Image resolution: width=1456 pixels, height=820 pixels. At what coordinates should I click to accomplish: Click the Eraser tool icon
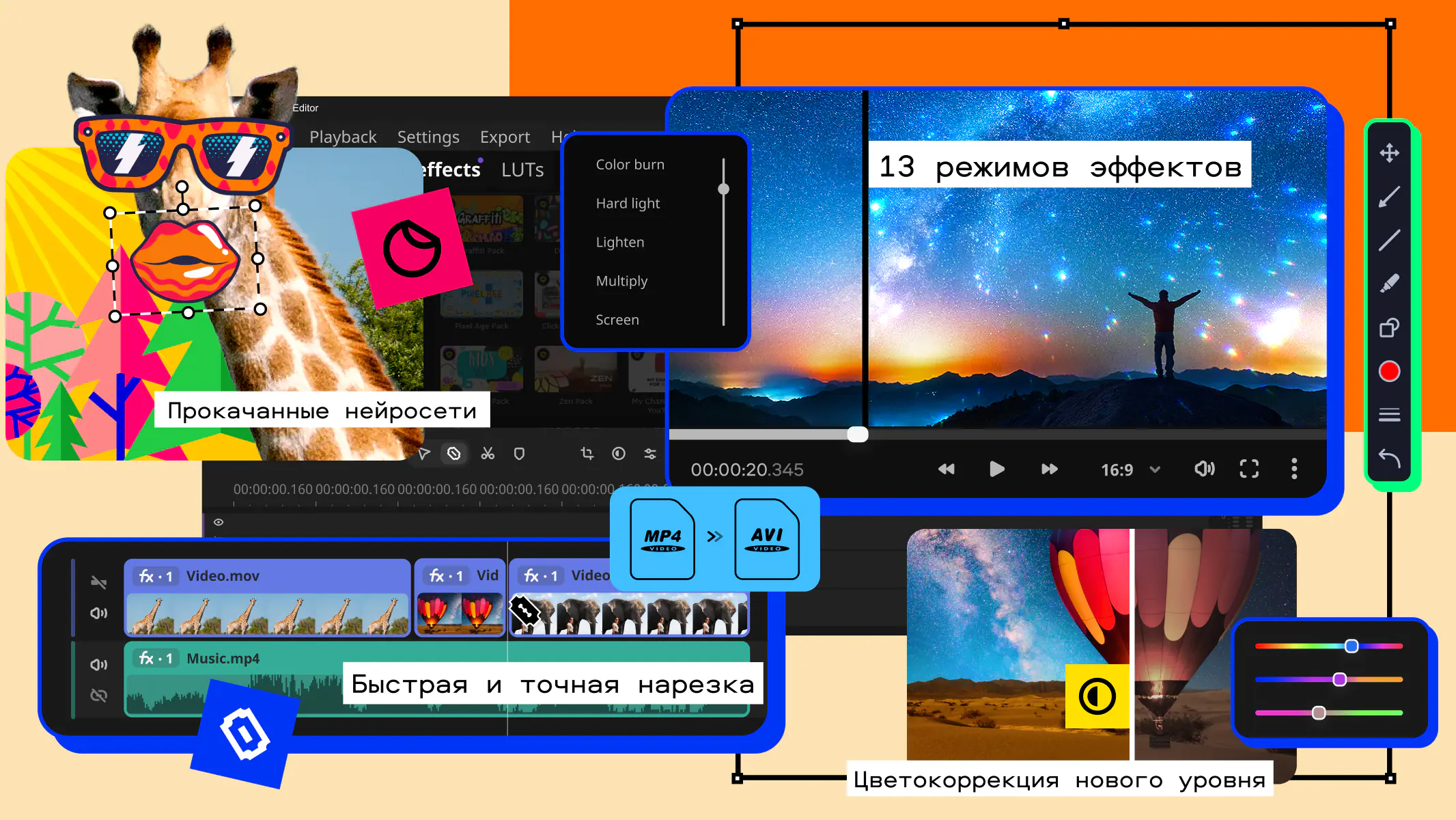coord(1392,286)
